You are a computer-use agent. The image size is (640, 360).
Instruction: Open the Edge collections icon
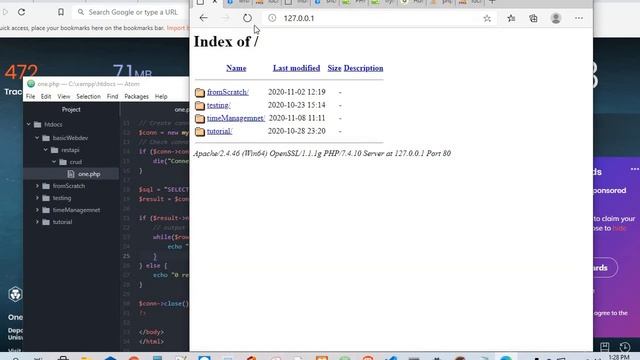[x=533, y=18]
